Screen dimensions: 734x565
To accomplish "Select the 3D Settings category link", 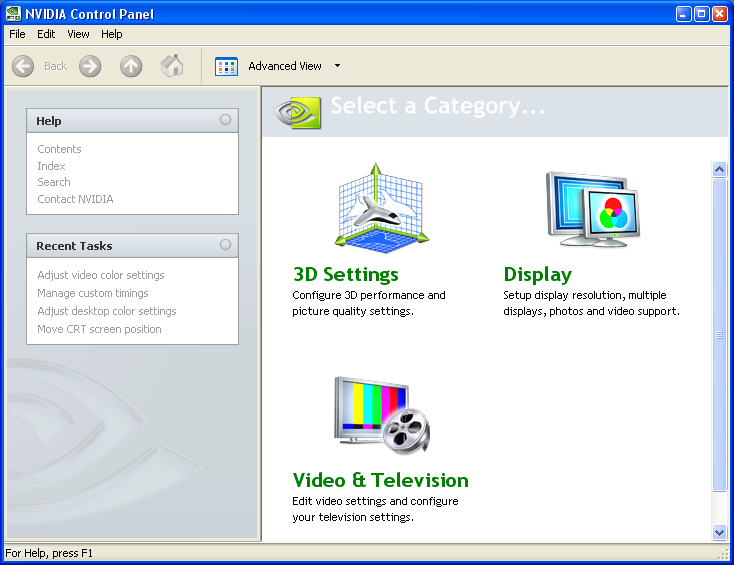I will pyautogui.click(x=345, y=274).
